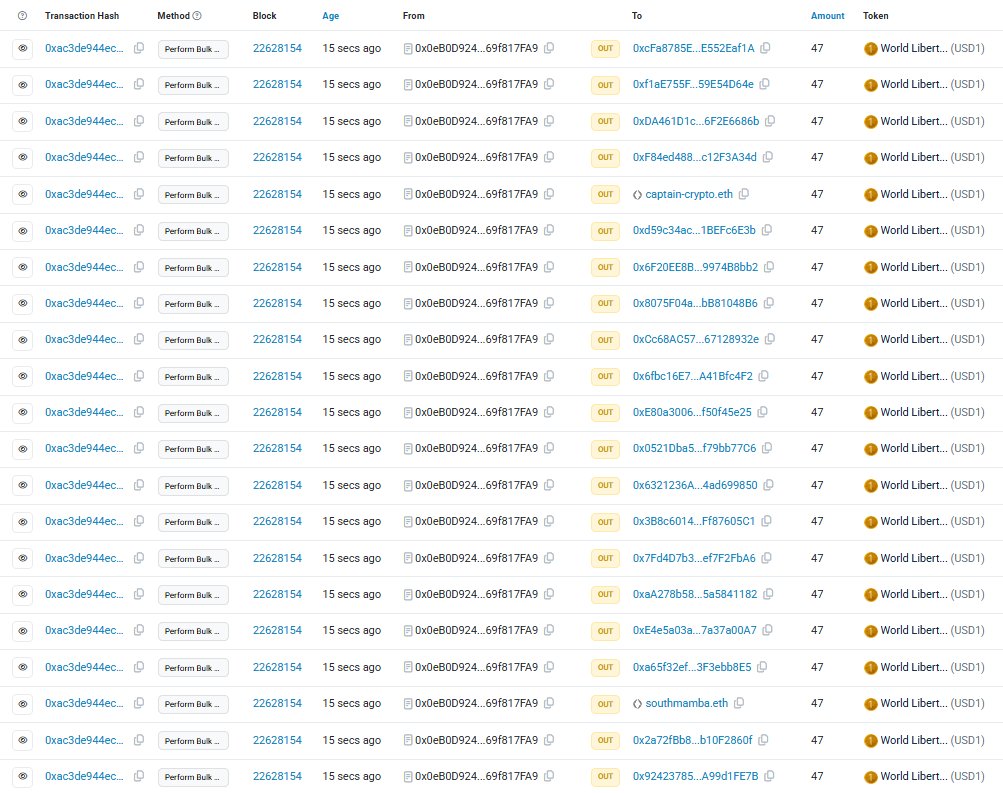The height and width of the screenshot is (793, 1003).
Task: Preview transaction in row to 0x6fbc16E7...A41Bfc4F2
Action: [x=22, y=377]
